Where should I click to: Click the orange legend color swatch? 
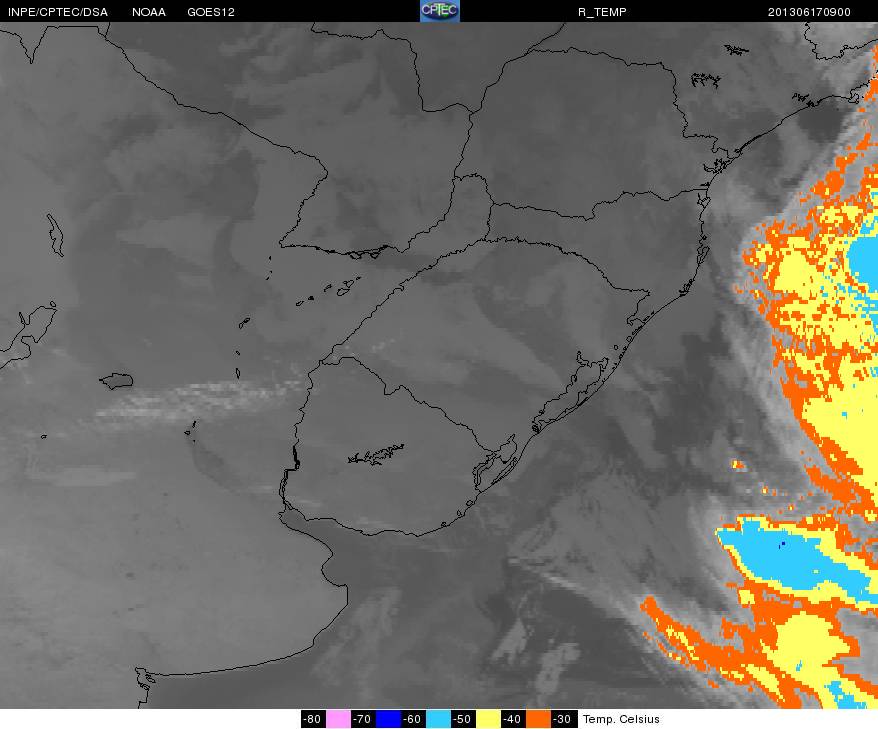(538, 719)
